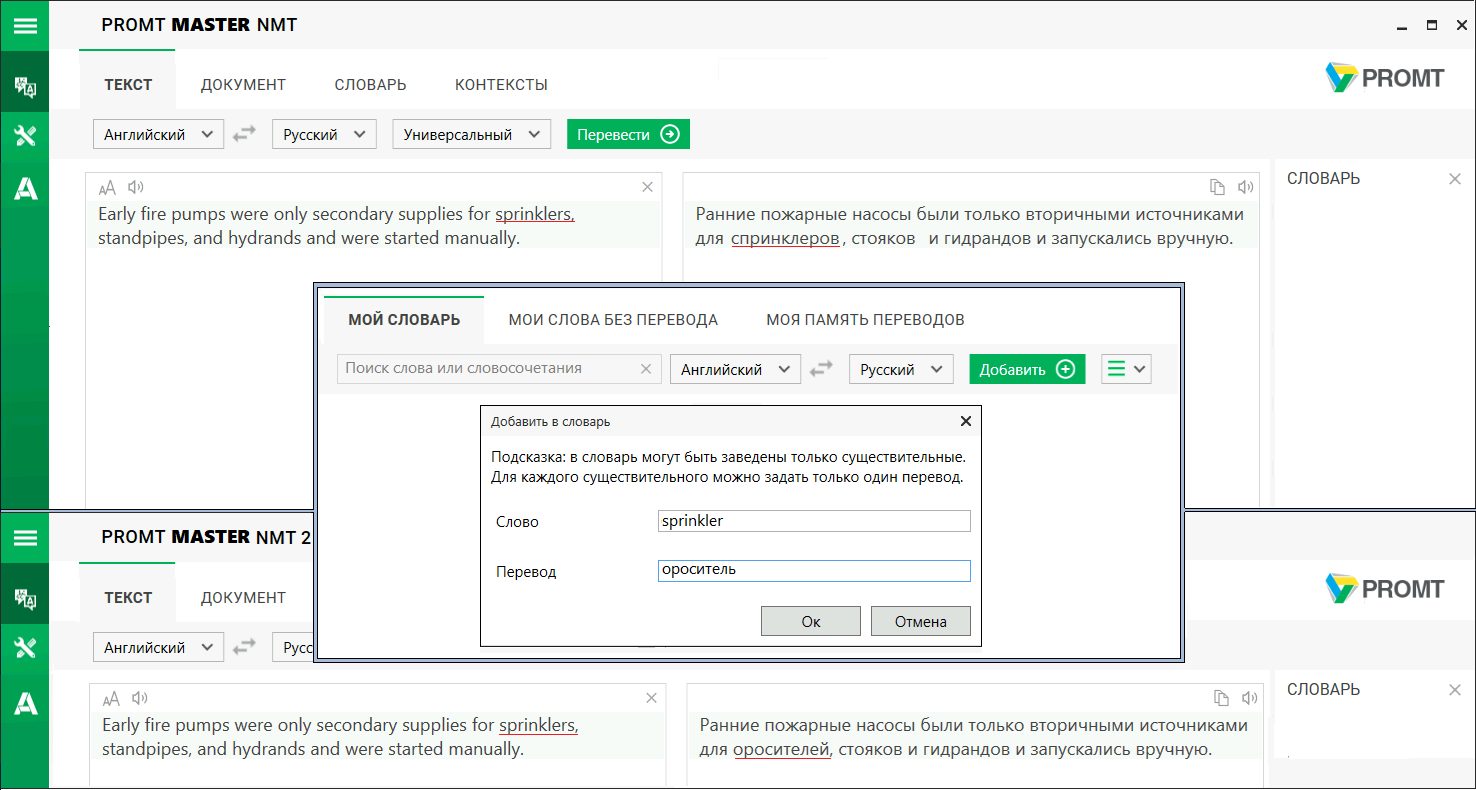Screen dimensions: 1476x790
Task: Play audio of top translation output
Action: click(1245, 187)
